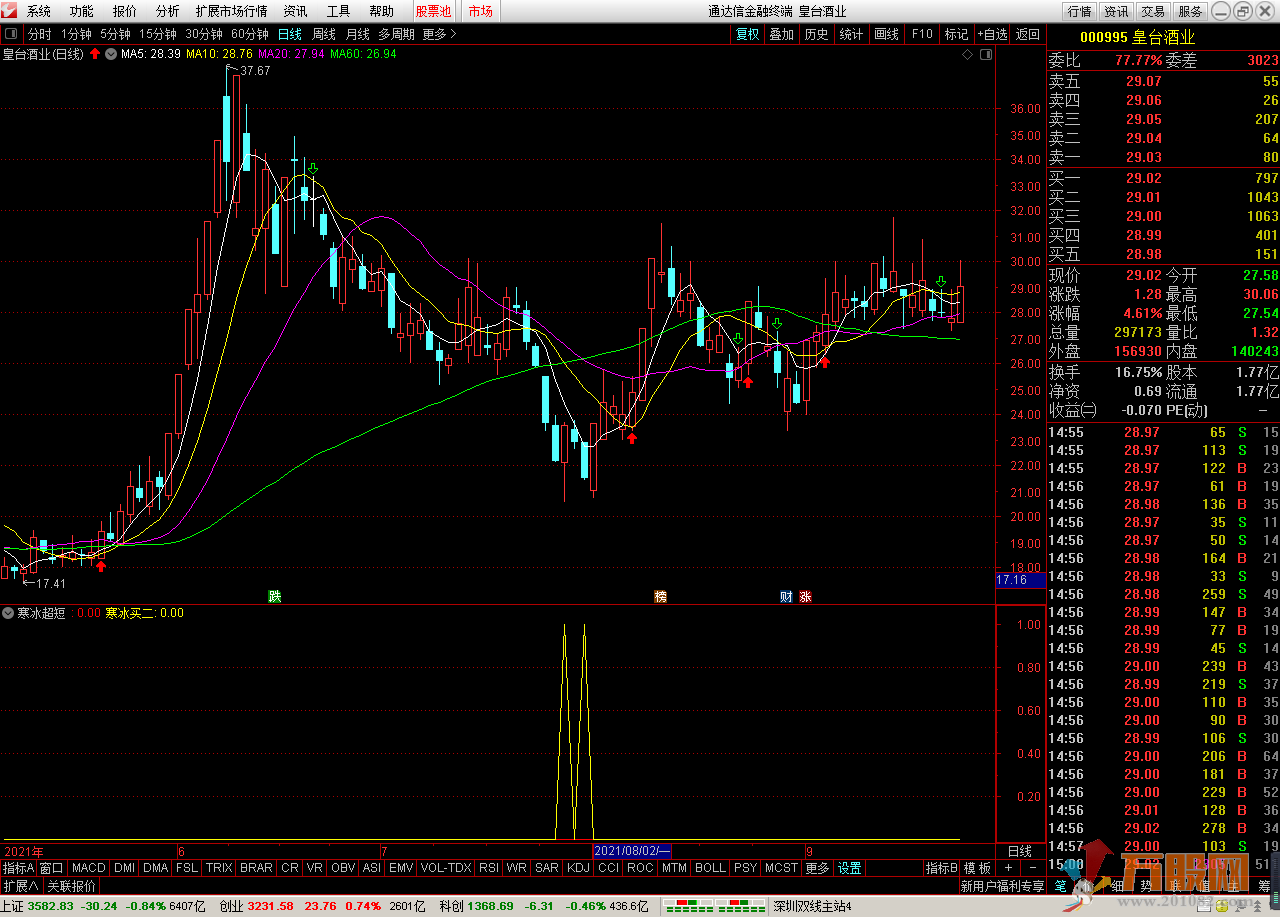Click the 服务 button in title bar
1280x918 pixels.
(1190, 11)
